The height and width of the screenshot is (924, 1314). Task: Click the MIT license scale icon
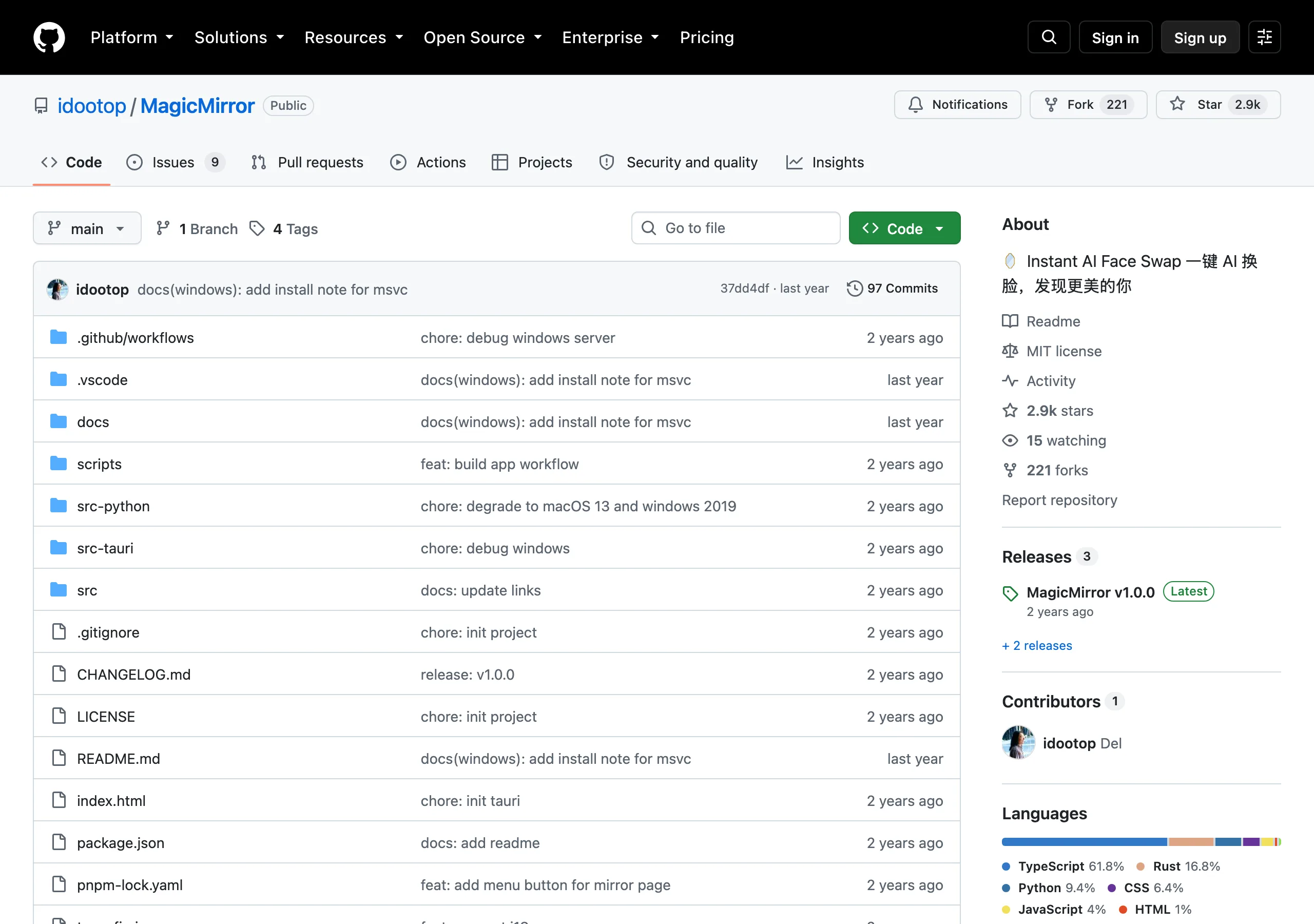1010,351
